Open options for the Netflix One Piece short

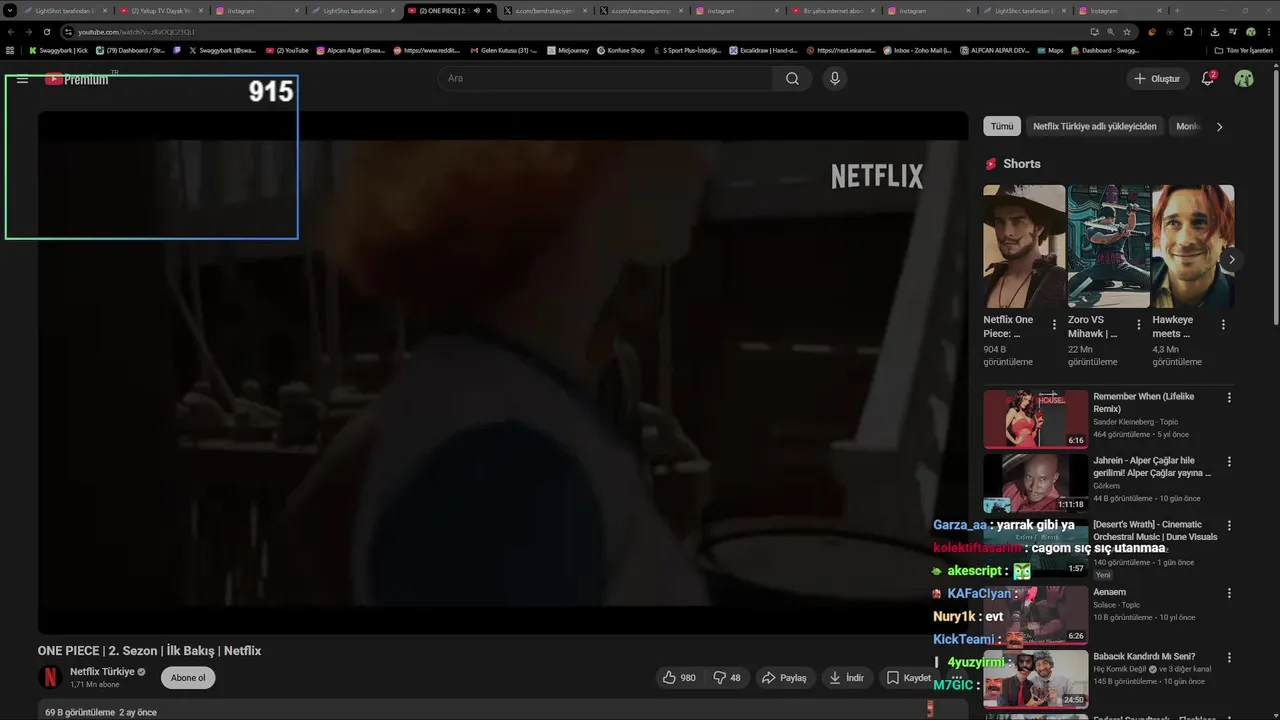[x=1054, y=325]
